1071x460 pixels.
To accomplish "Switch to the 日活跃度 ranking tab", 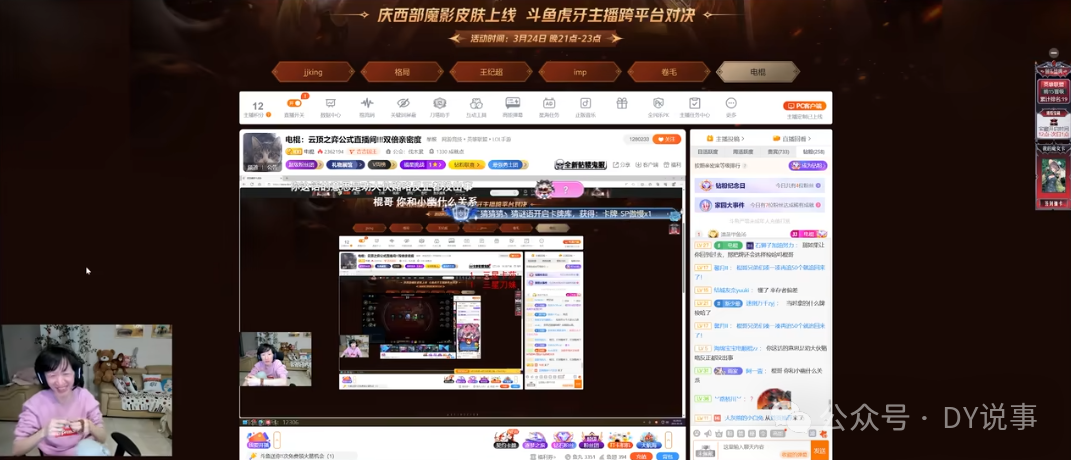I will (707, 152).
